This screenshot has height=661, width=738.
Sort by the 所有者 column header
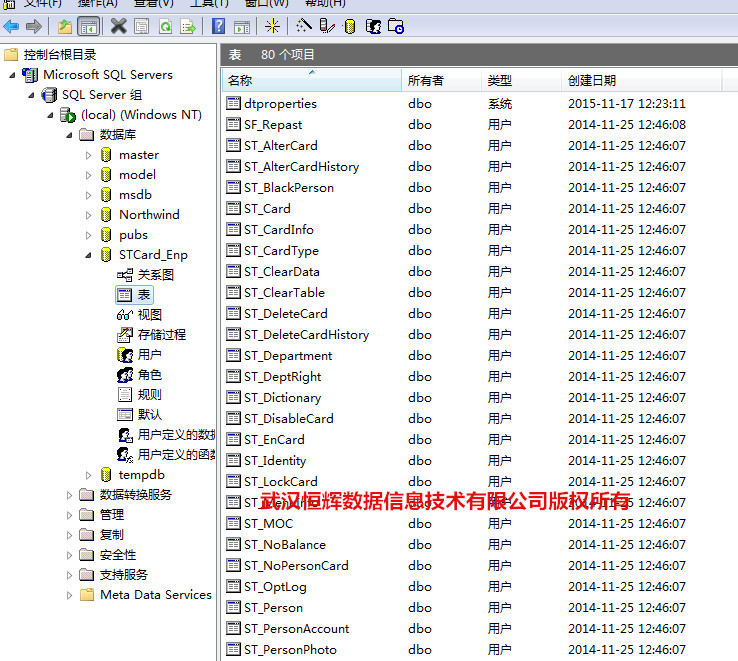click(441, 80)
